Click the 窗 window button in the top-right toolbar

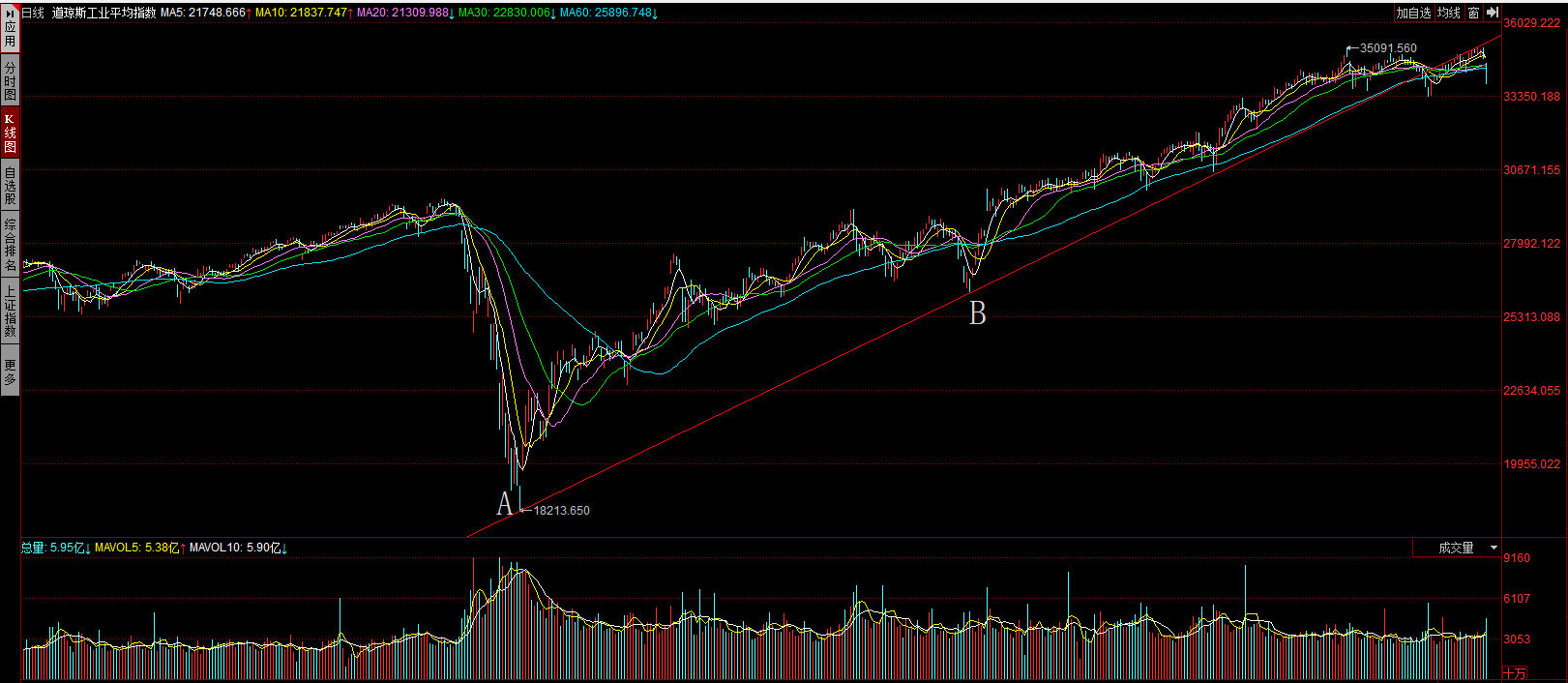point(1473,13)
